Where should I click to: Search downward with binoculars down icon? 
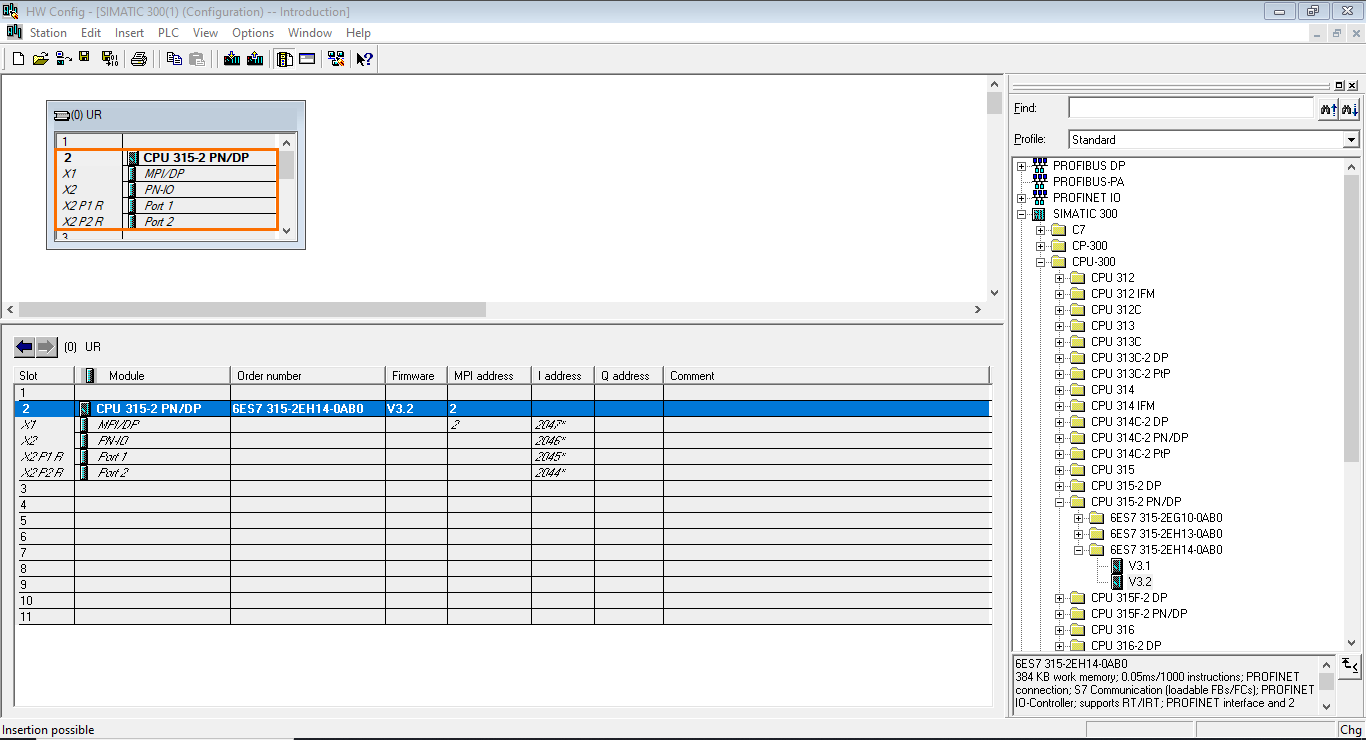[x=1349, y=108]
